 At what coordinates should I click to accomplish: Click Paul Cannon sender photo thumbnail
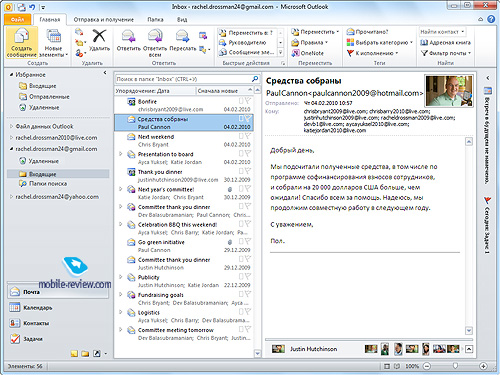pos(449,91)
